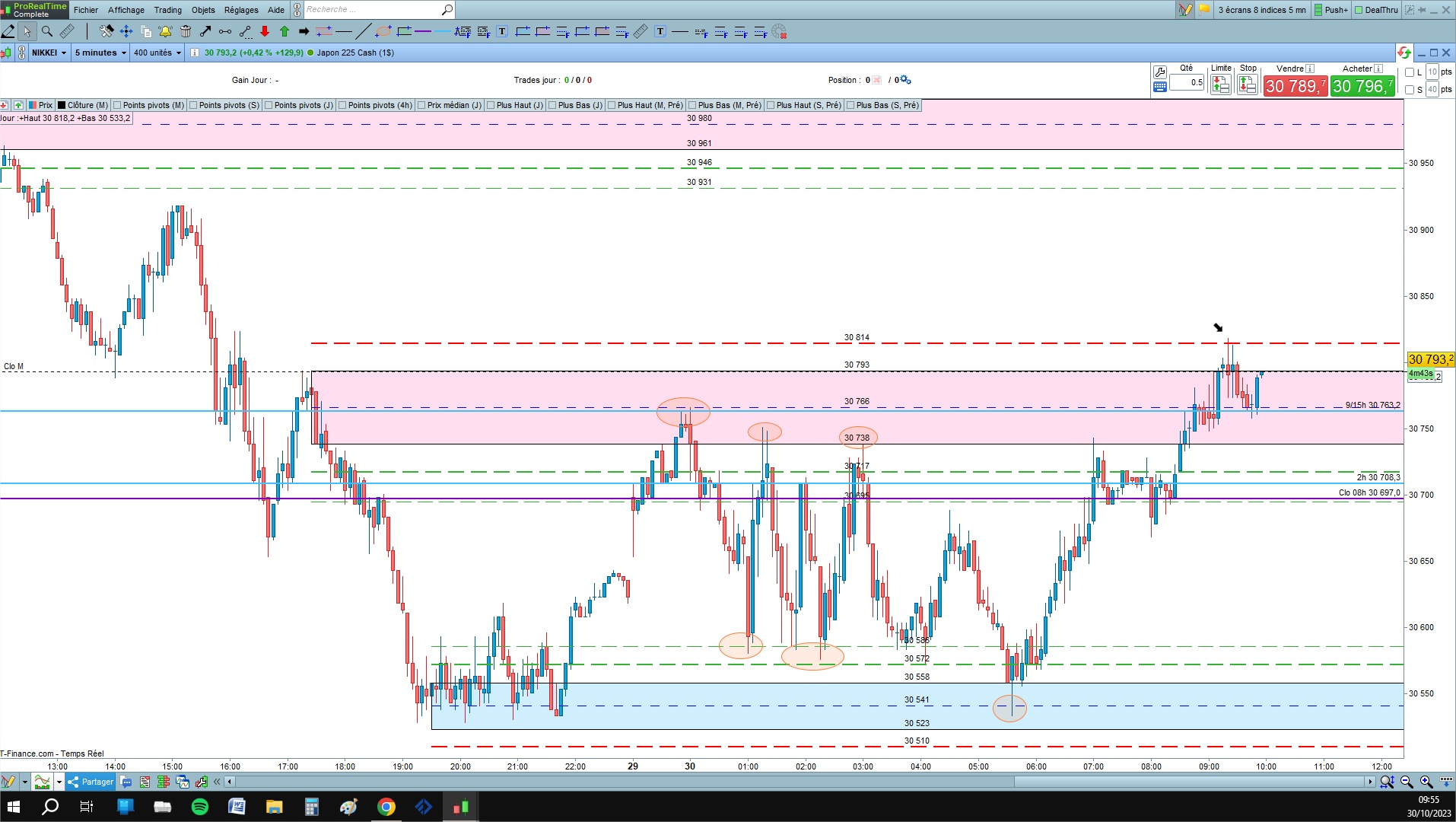Expand the 400 unités dropdown

[x=157, y=53]
